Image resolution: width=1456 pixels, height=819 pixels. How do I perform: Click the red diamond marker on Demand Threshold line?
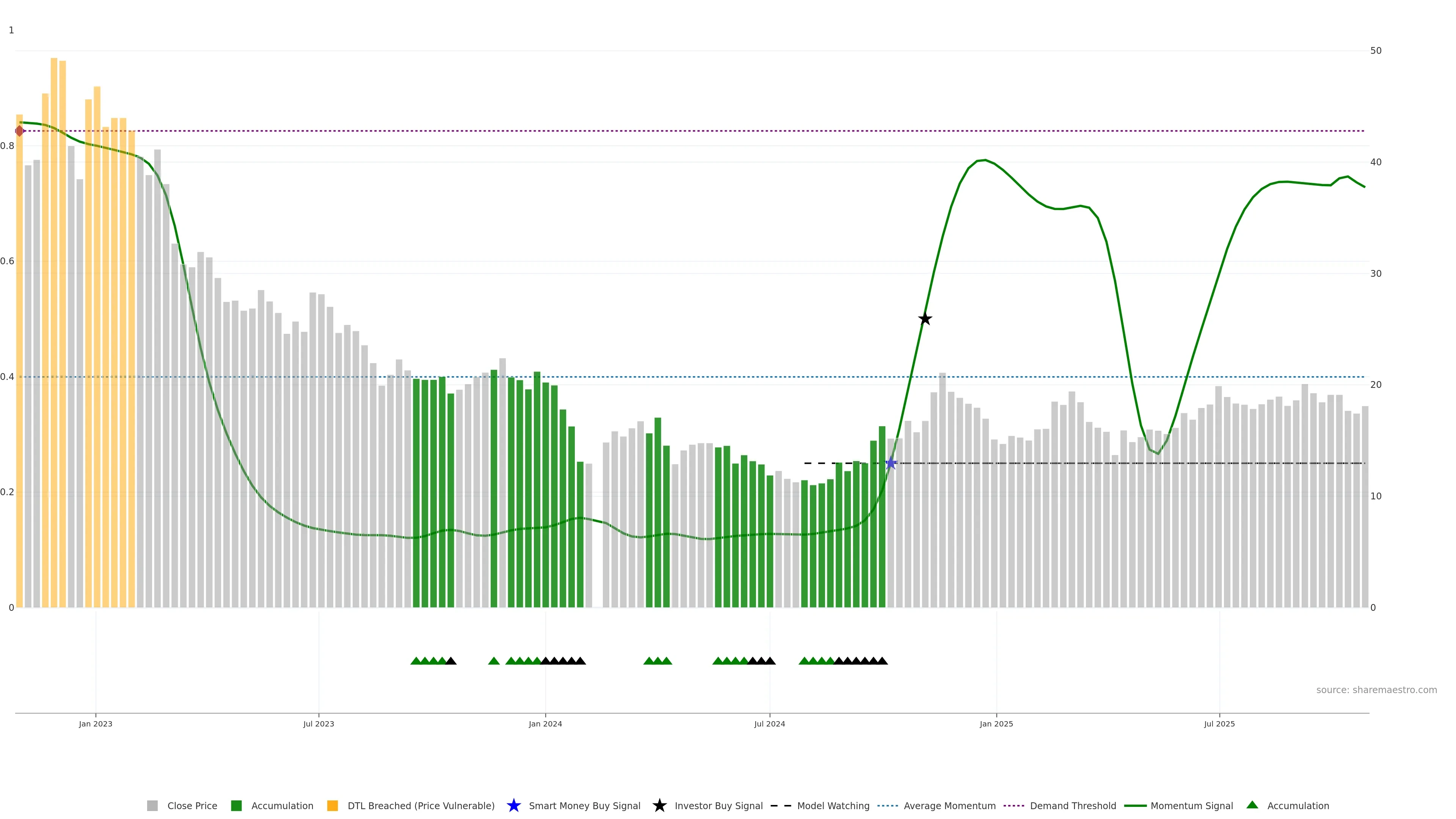click(x=20, y=131)
